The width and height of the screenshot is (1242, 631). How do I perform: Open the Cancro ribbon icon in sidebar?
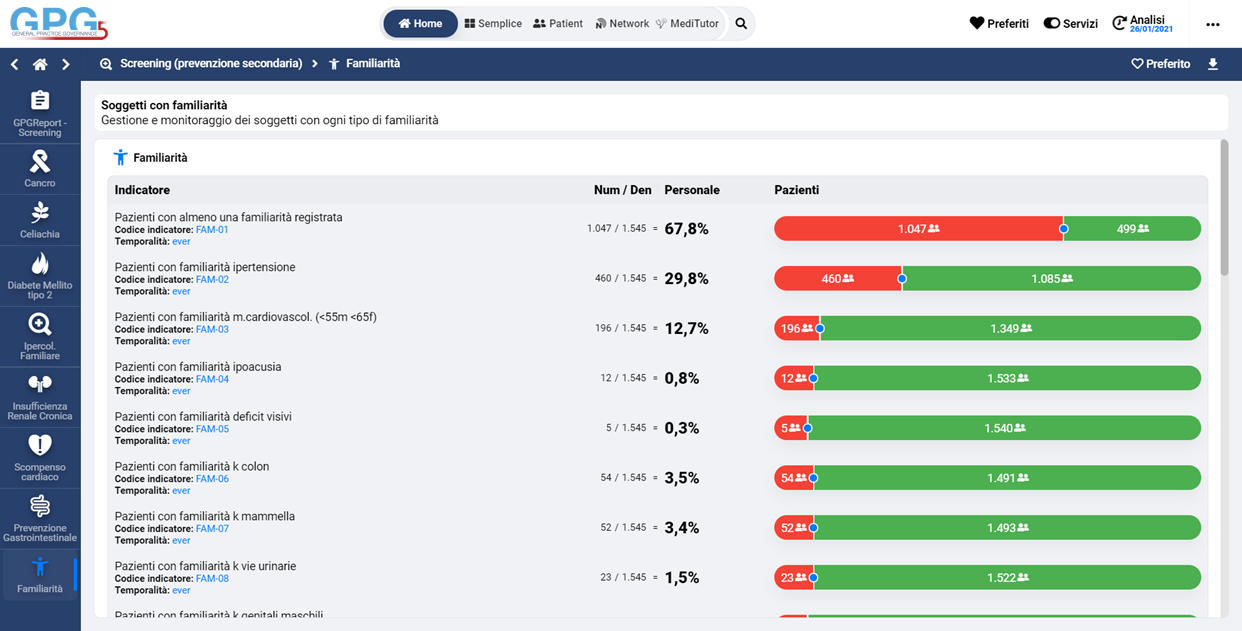click(x=40, y=161)
